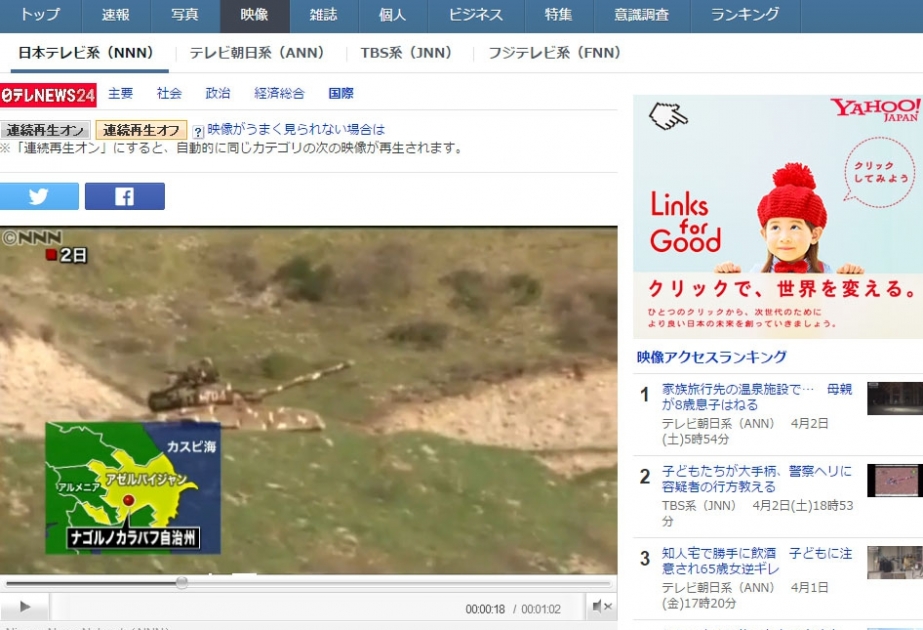This screenshot has height=630, width=923.
Task: Unmute the video with the speaker icon
Action: pyautogui.click(x=602, y=606)
